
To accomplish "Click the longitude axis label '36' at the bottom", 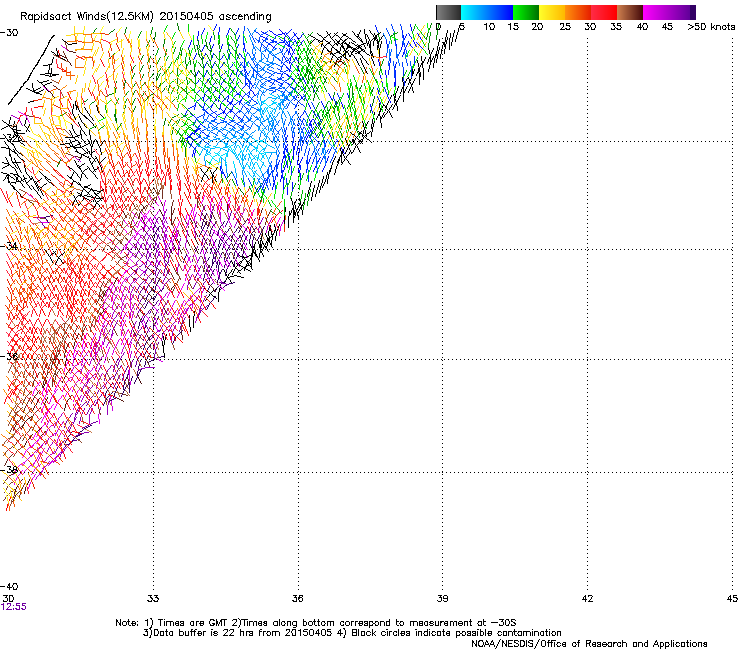I will click(297, 599).
